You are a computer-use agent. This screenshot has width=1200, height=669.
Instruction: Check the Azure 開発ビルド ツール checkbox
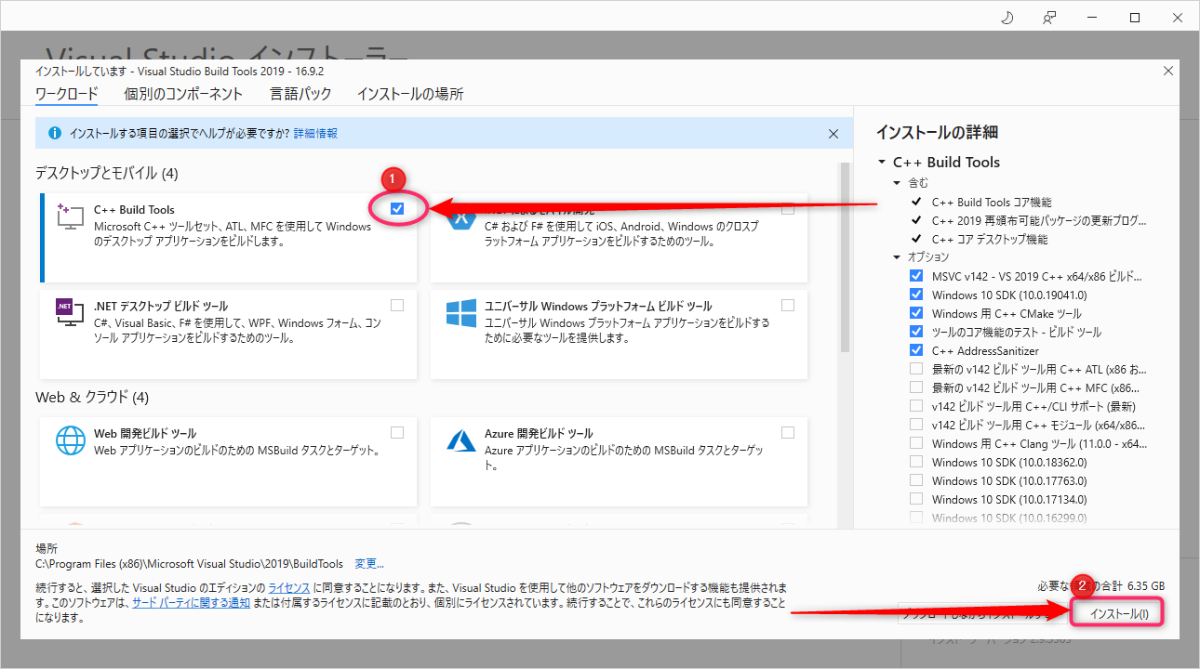click(788, 432)
